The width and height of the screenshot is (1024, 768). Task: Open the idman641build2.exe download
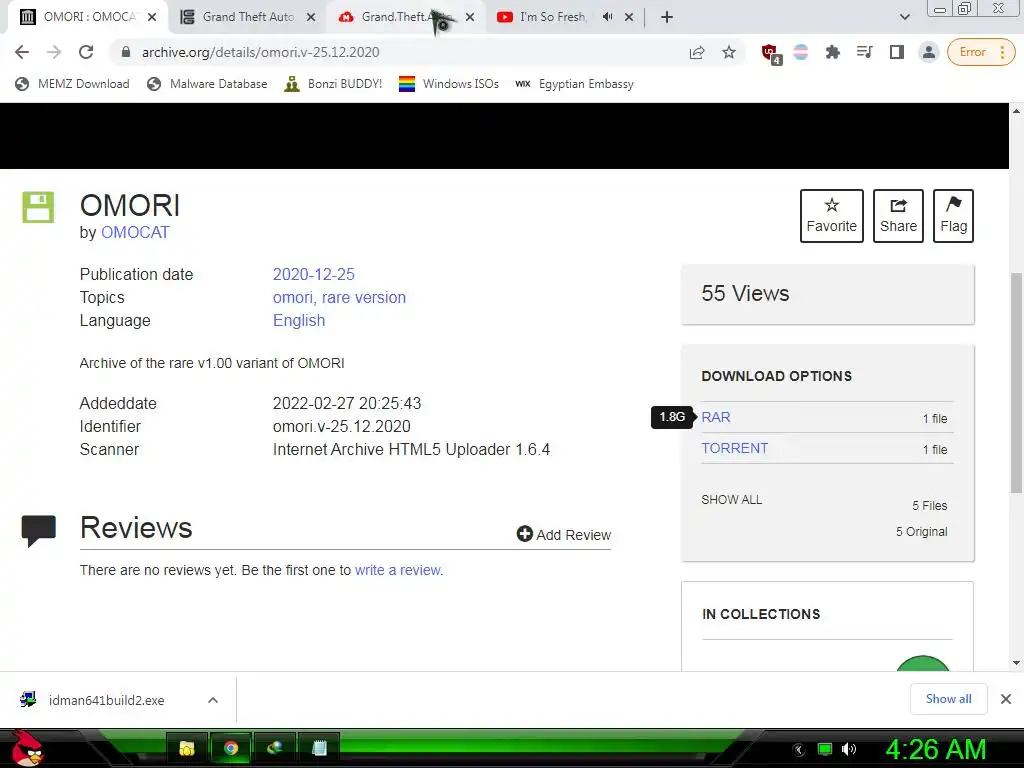tap(106, 700)
